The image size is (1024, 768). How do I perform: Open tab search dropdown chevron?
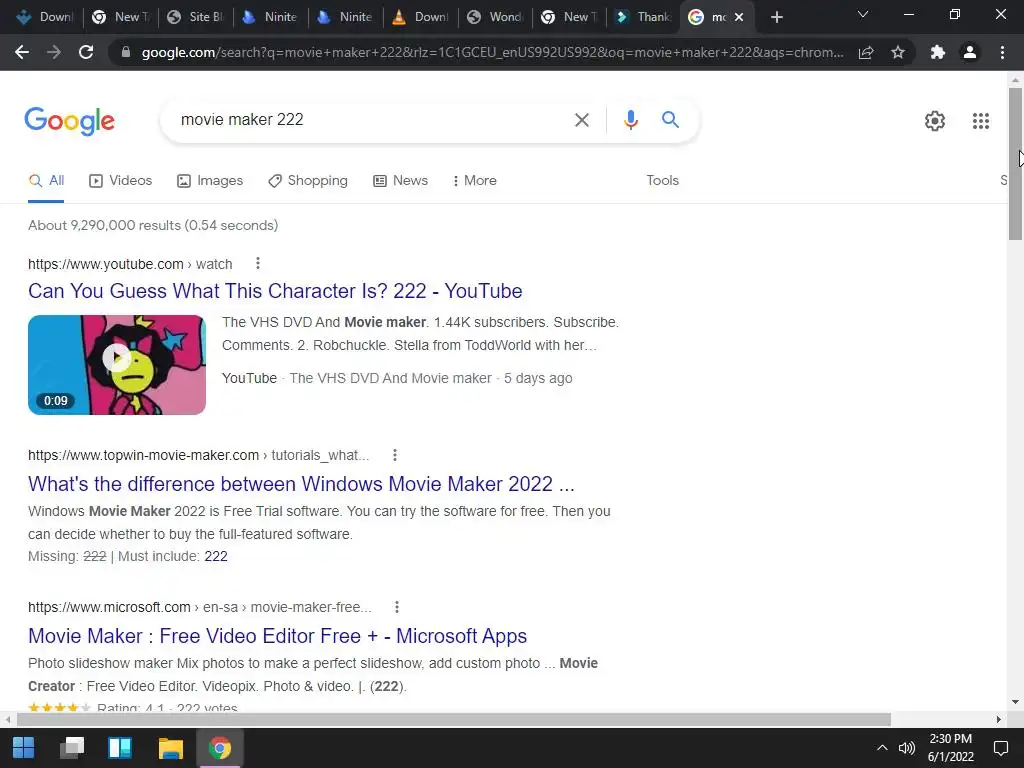click(863, 14)
